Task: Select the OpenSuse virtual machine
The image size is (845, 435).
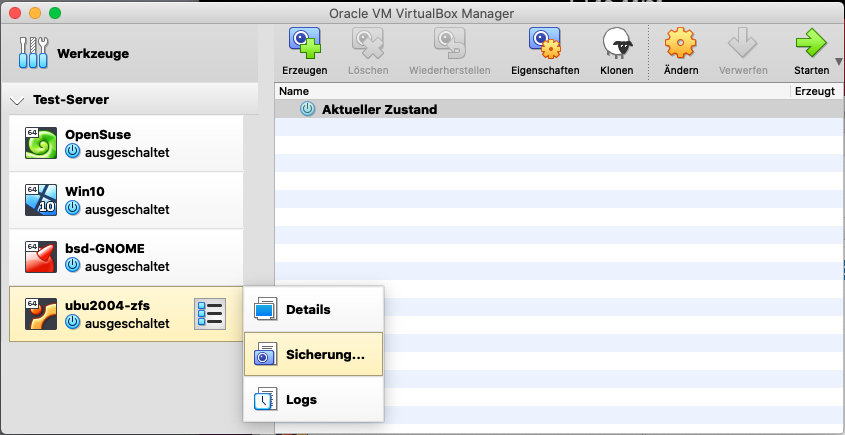Action: (125, 143)
